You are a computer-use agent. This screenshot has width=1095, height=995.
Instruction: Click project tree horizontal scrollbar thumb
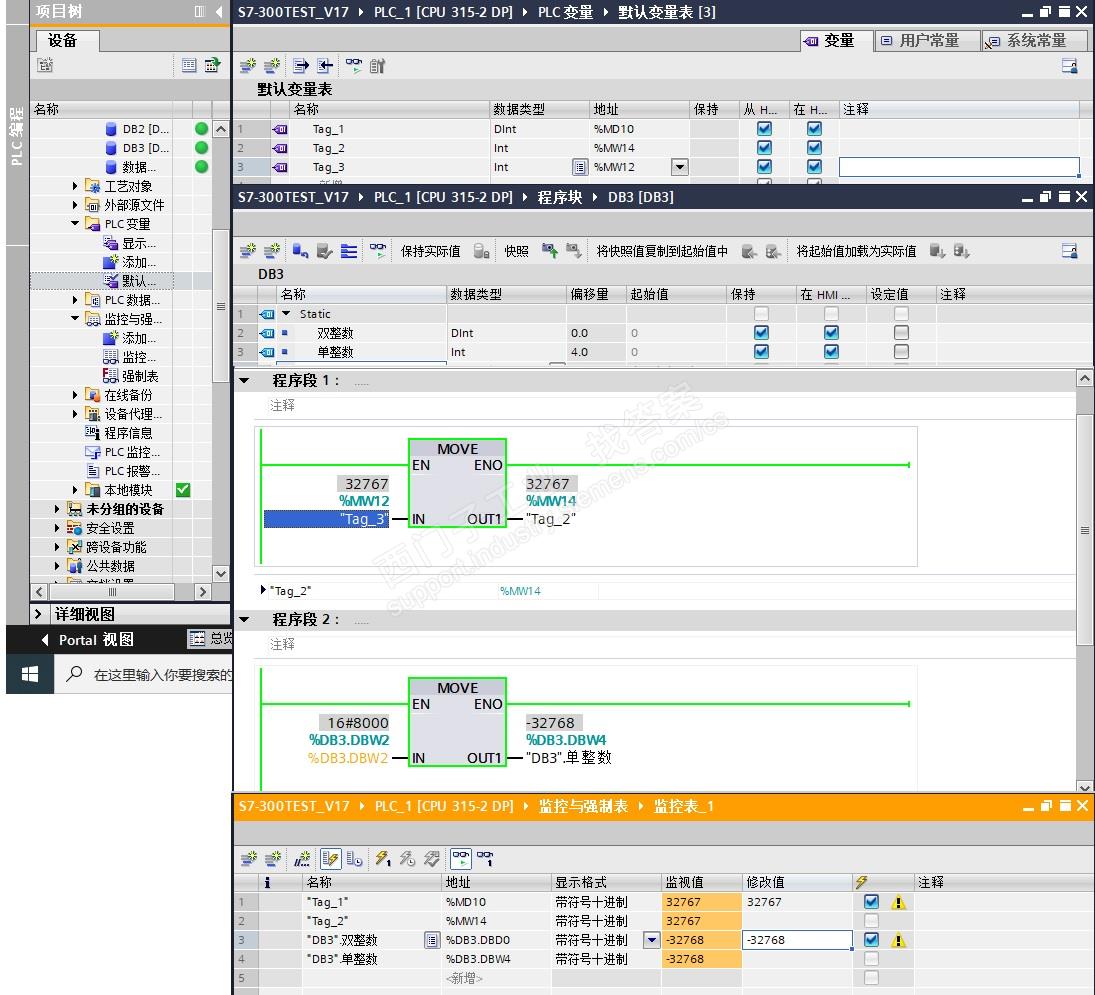[112, 592]
